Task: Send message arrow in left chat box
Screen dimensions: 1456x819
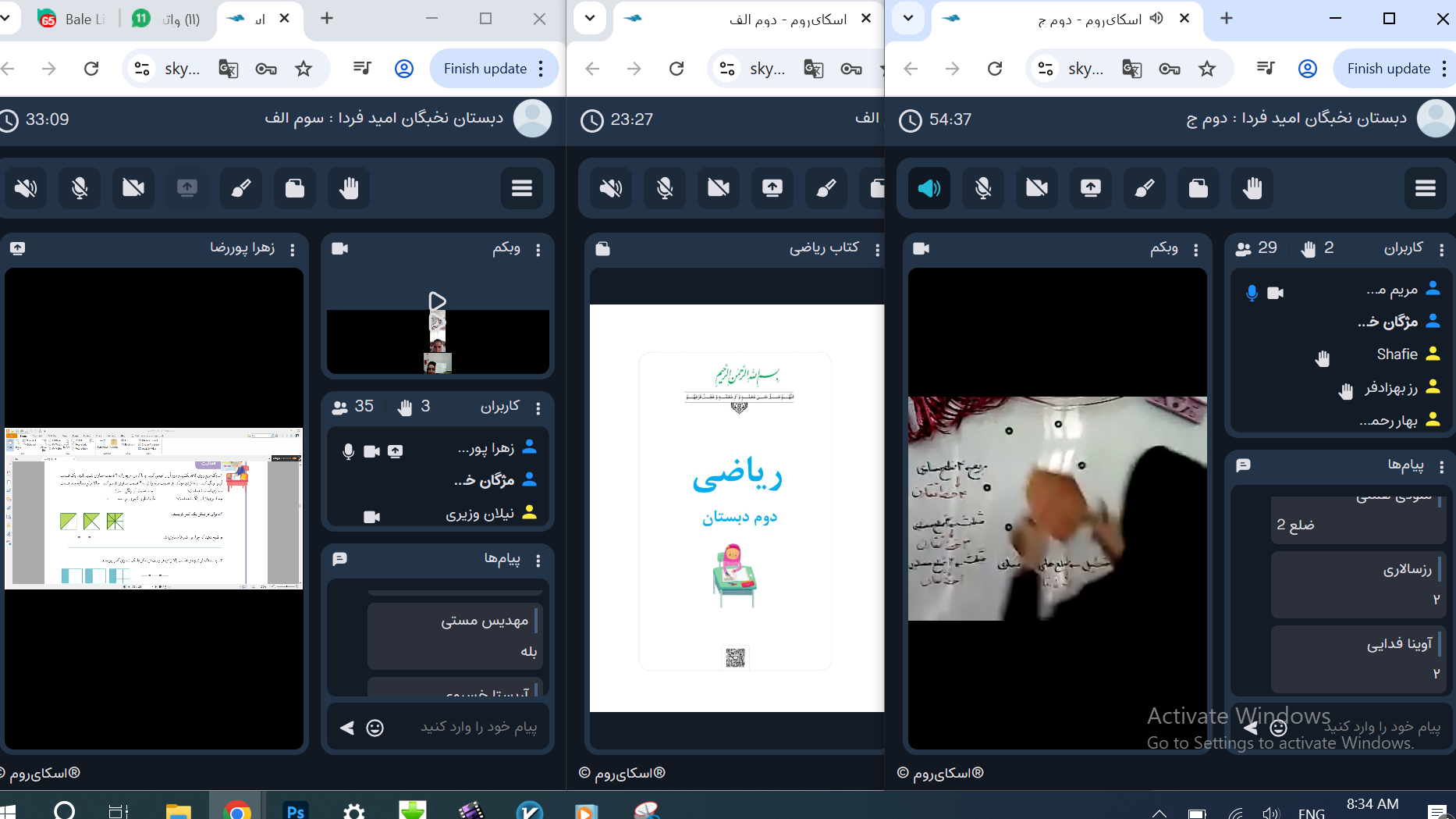Action: tap(347, 728)
